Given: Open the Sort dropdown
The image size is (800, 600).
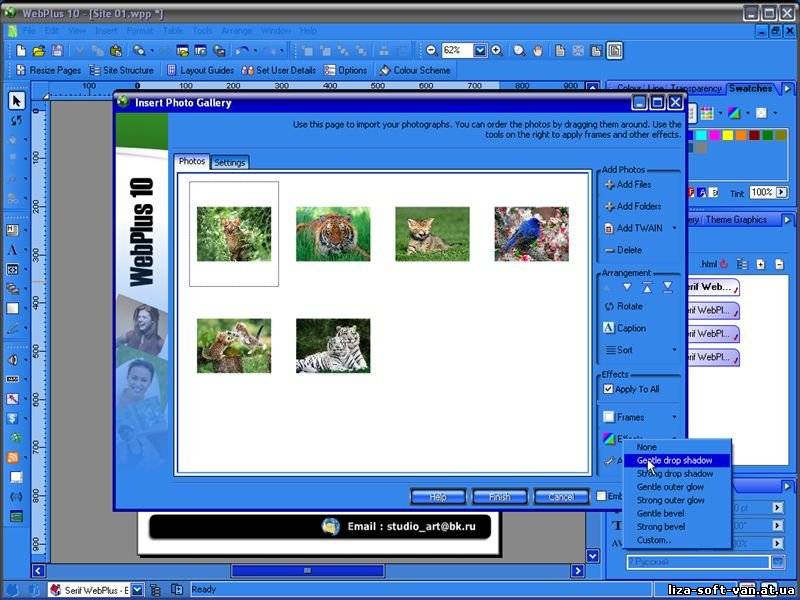Looking at the screenshot, I should pos(674,350).
